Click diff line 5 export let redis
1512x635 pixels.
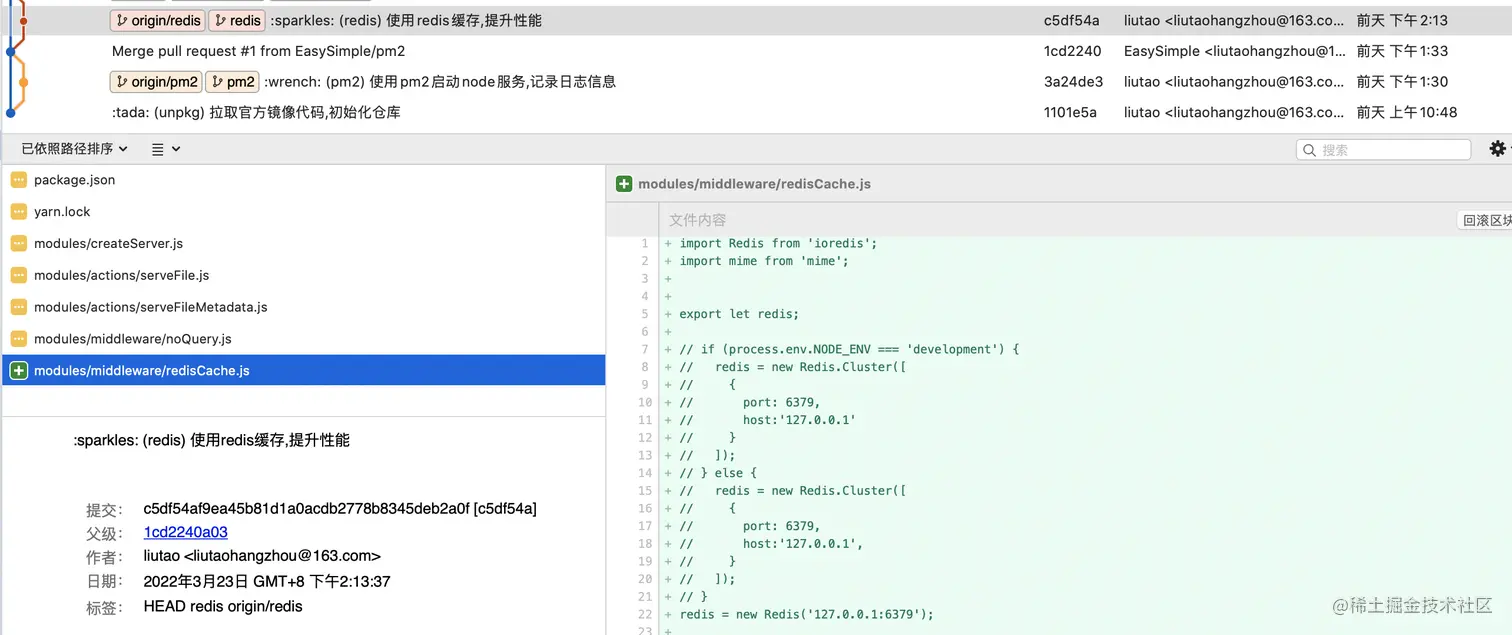point(739,314)
